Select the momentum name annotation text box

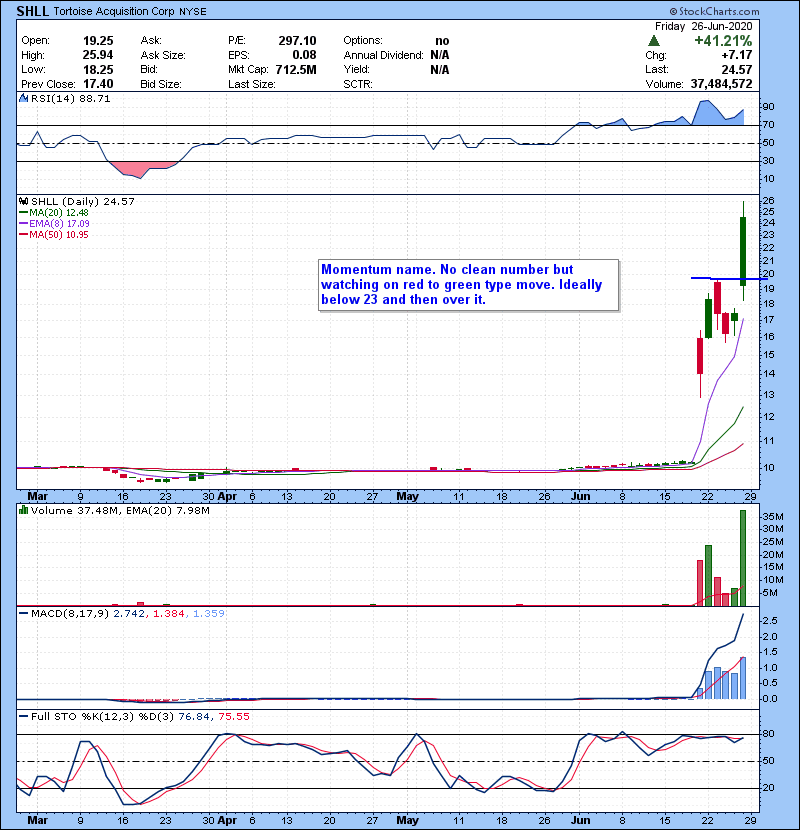click(x=469, y=285)
